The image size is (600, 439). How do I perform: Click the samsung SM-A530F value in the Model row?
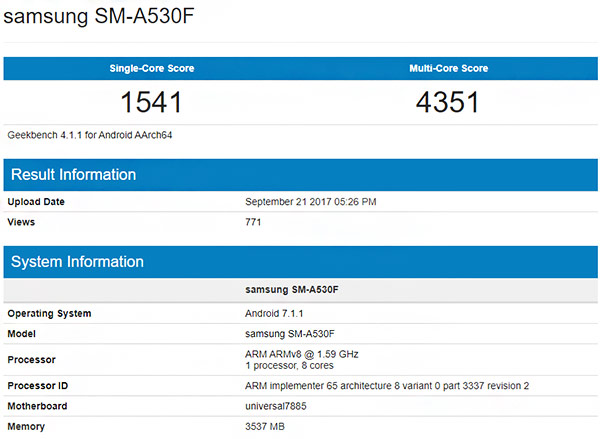290,334
